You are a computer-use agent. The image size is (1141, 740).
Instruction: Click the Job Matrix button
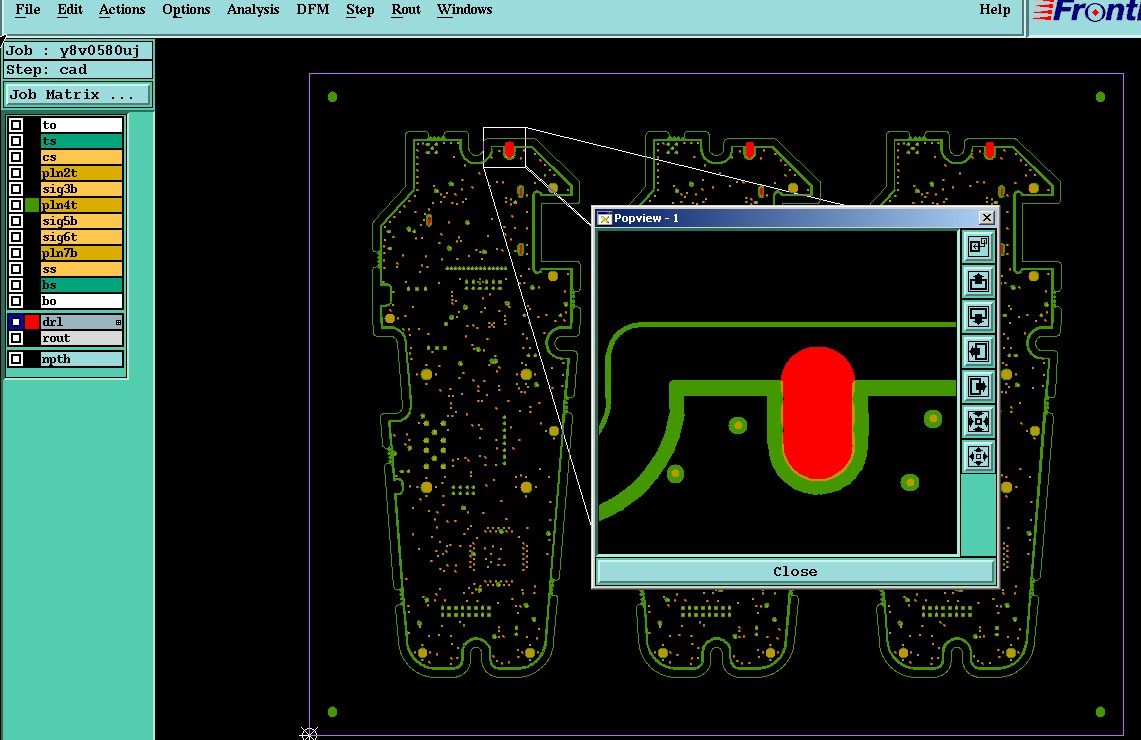[x=78, y=95]
